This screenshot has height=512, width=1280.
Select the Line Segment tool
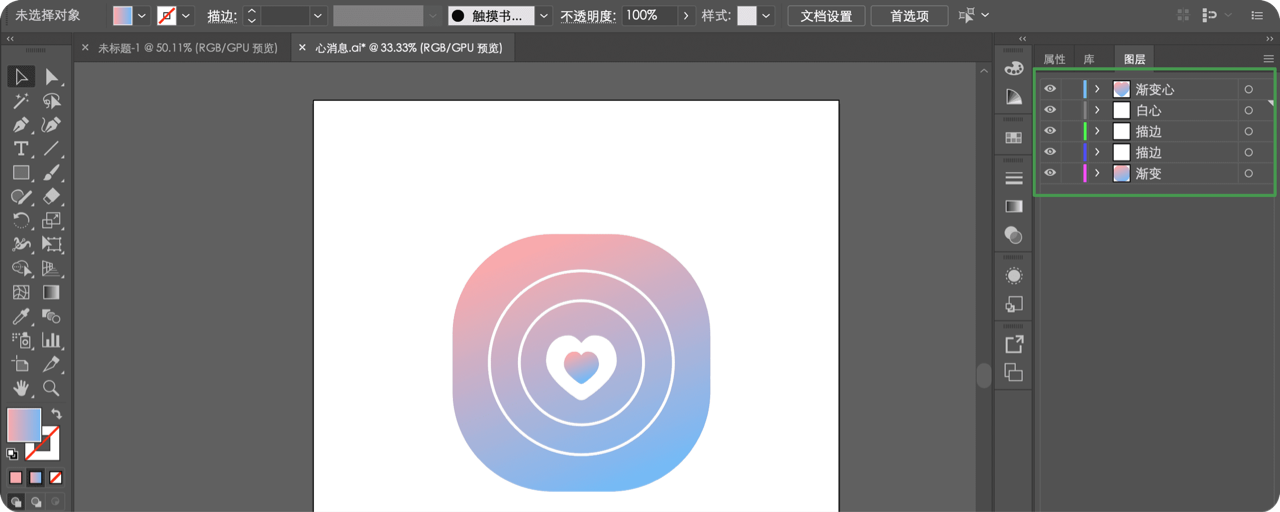tap(52, 148)
